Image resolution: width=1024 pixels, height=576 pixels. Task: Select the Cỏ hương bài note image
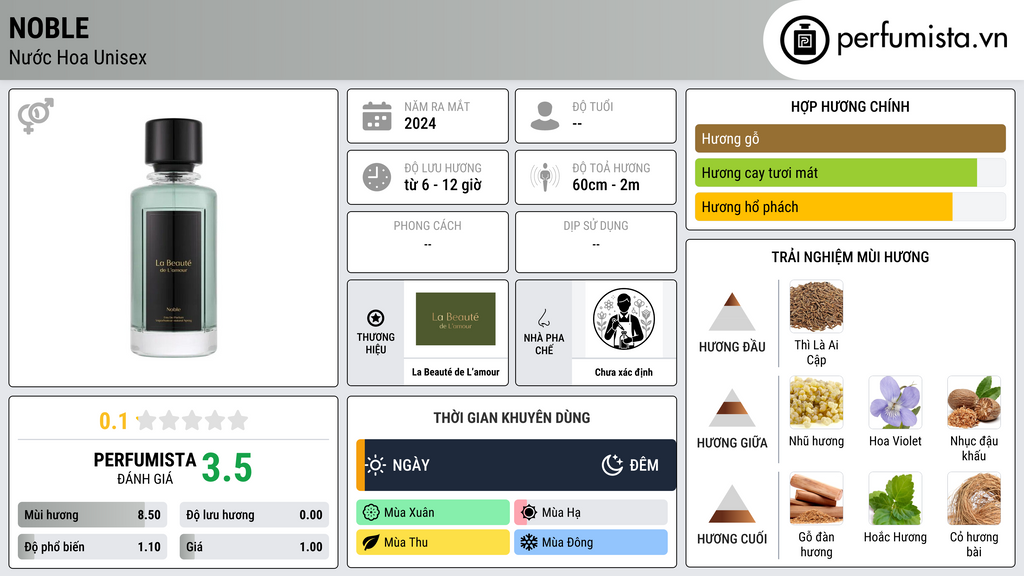point(974,498)
